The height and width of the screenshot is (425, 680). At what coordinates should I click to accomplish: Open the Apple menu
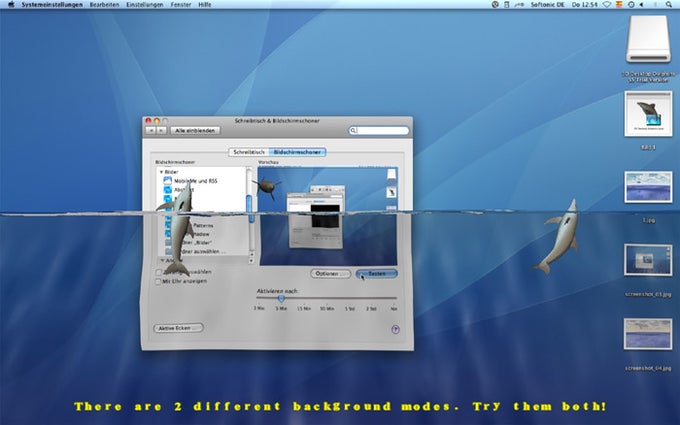(11, 4)
